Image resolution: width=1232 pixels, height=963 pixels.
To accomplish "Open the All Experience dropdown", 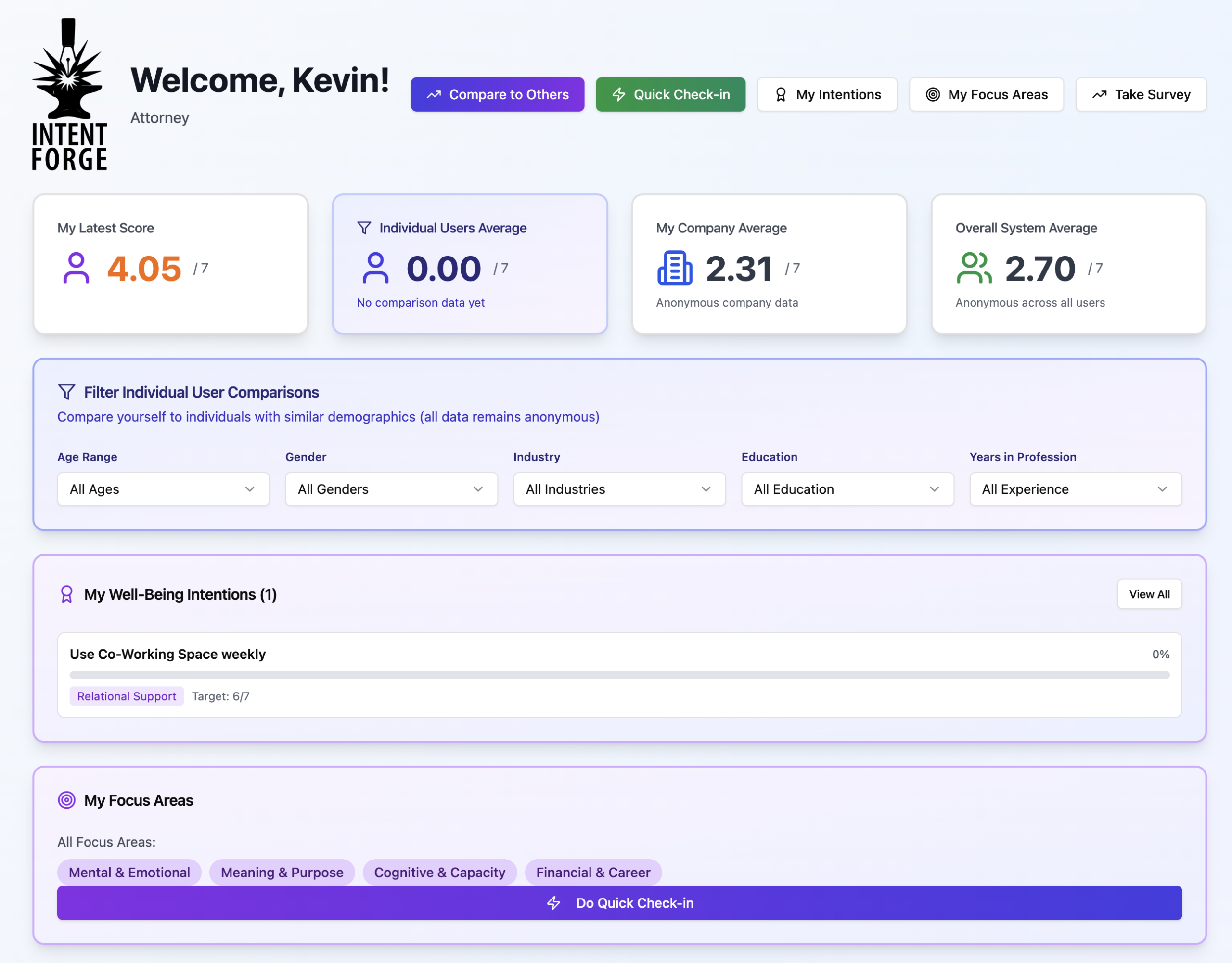I will coord(1075,489).
